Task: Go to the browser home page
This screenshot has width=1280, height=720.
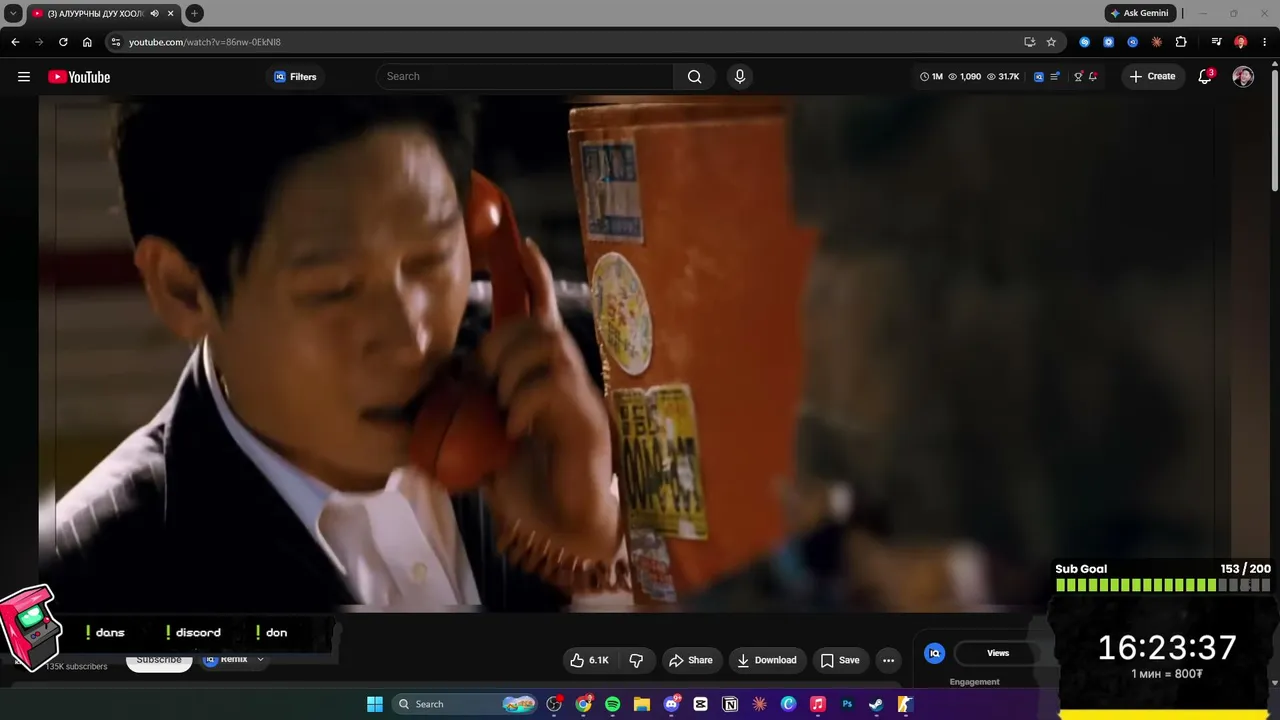Action: click(x=87, y=42)
